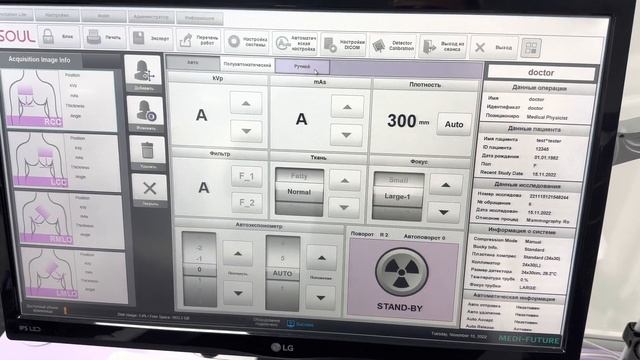Select filter F_2

coord(247,202)
